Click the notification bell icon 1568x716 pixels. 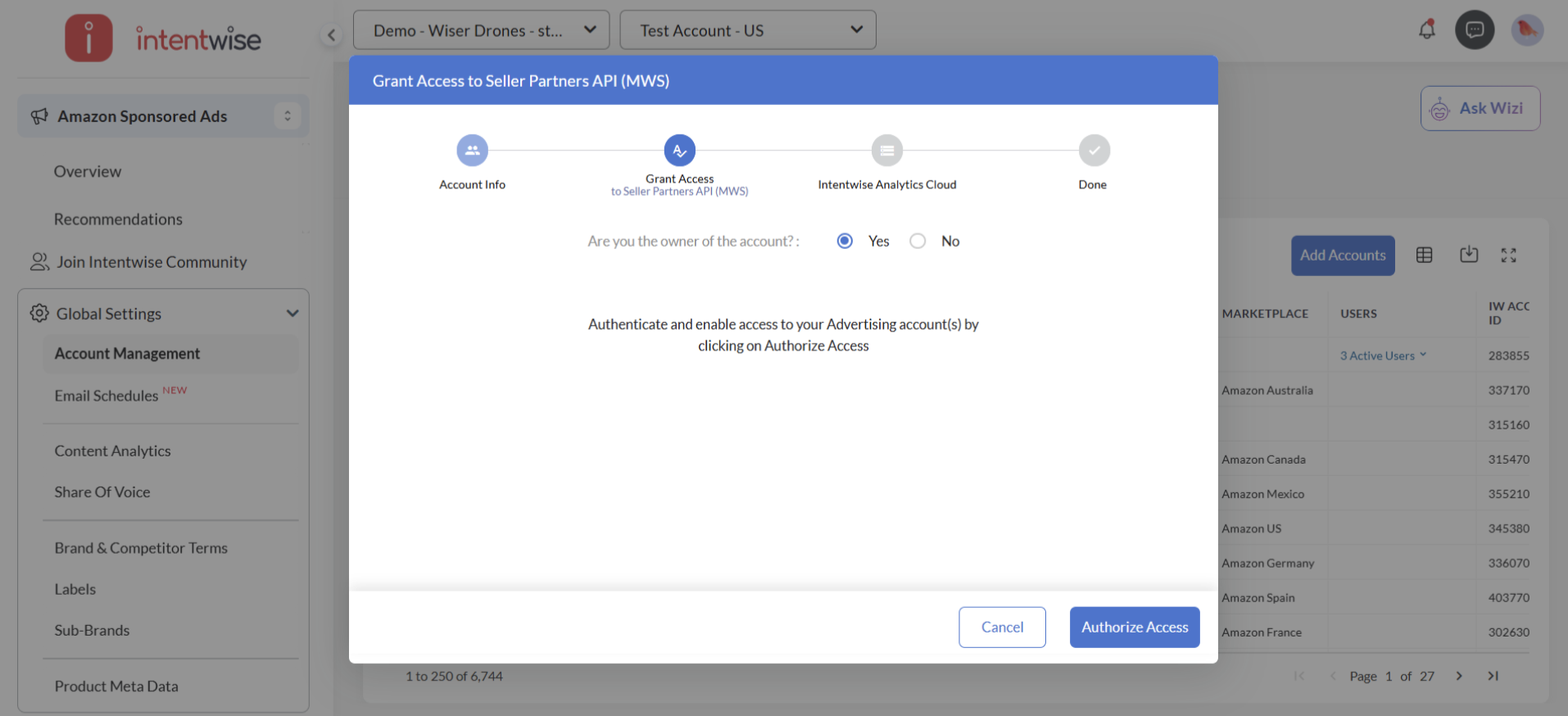tap(1426, 30)
